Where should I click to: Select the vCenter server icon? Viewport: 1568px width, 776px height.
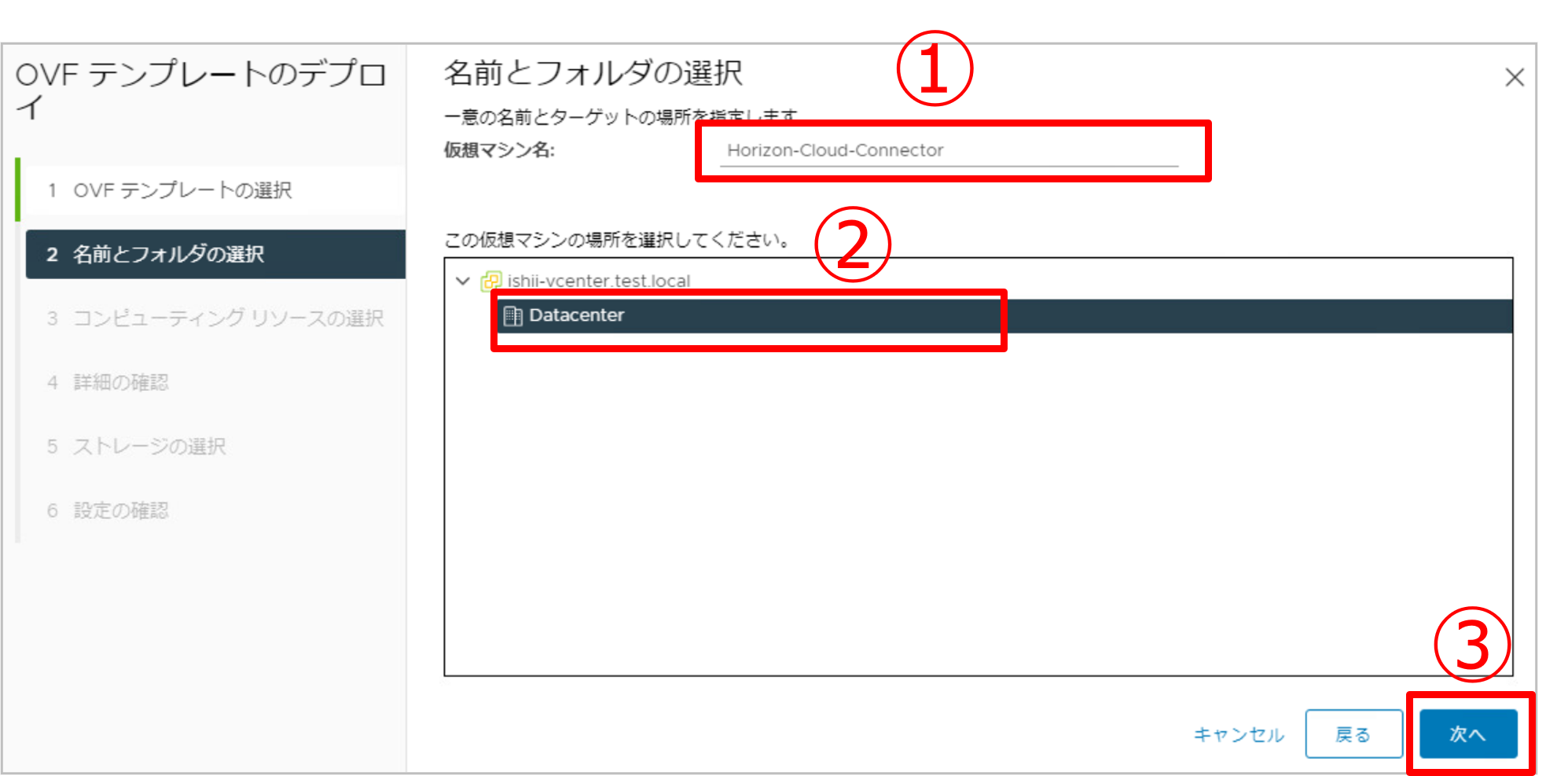click(x=491, y=281)
